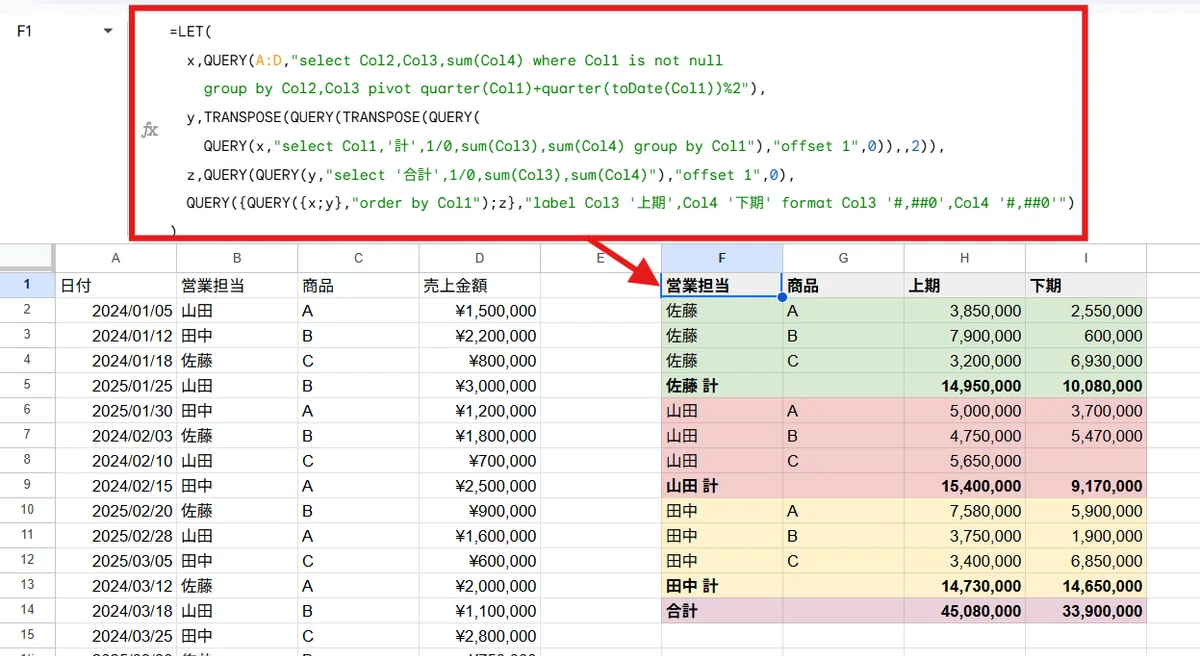Click the amount cell ¥2,500,000
Image resolution: width=1200 pixels, height=656 pixels.
(479, 485)
